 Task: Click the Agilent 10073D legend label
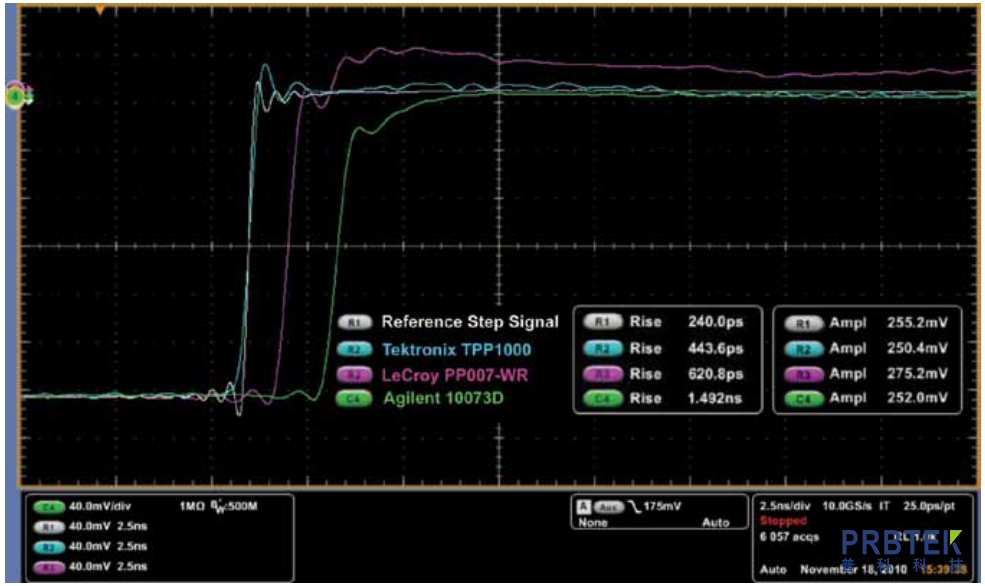[444, 399]
